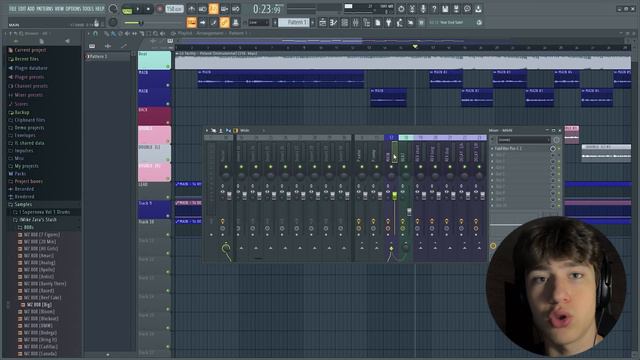Click the fader of mixer insert 18
This screenshot has height=360, width=640.
409,211
